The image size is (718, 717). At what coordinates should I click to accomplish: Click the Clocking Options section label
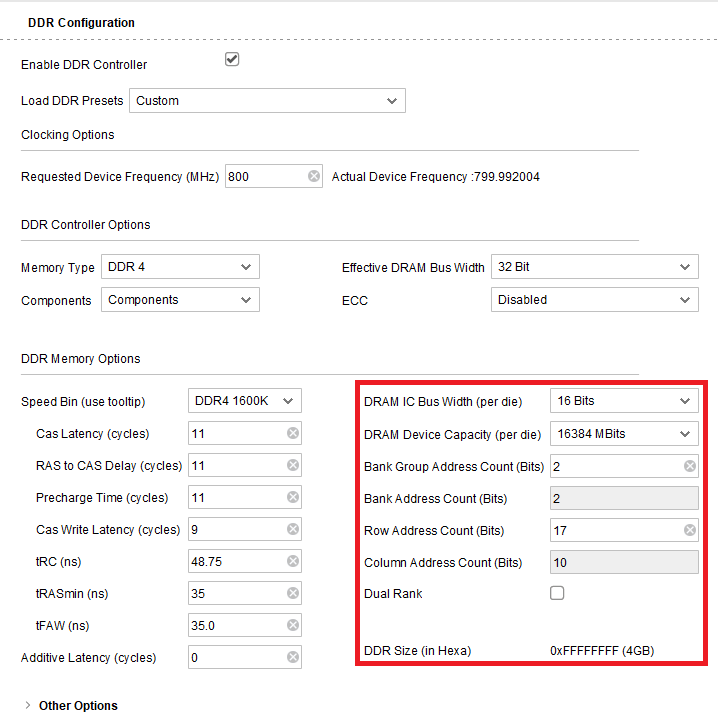tap(68, 135)
